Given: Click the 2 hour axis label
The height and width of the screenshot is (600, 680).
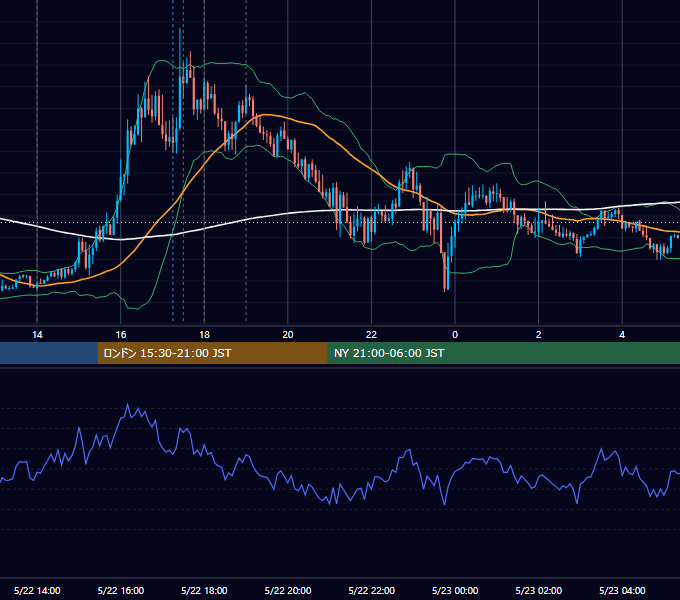Looking at the screenshot, I should [x=539, y=335].
